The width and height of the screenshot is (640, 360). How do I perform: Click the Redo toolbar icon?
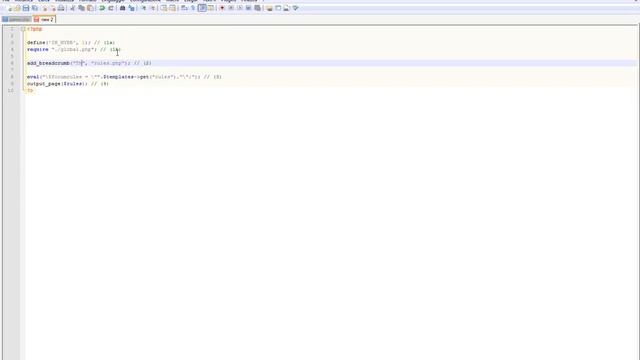coord(111,8)
